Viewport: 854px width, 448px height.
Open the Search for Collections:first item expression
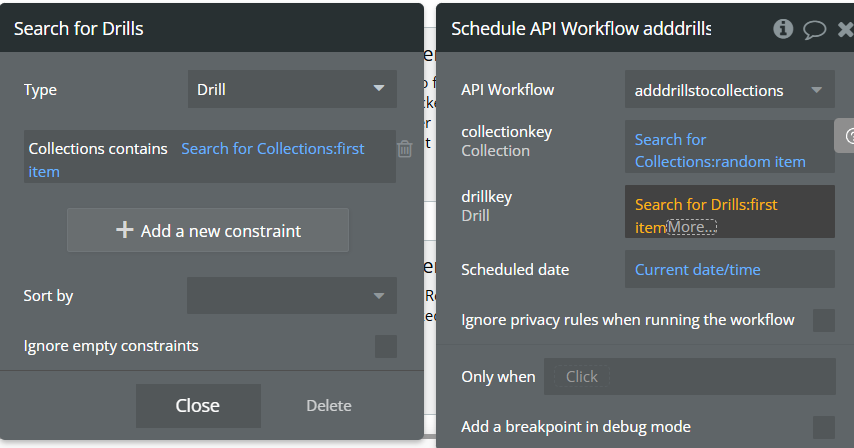tap(272, 149)
